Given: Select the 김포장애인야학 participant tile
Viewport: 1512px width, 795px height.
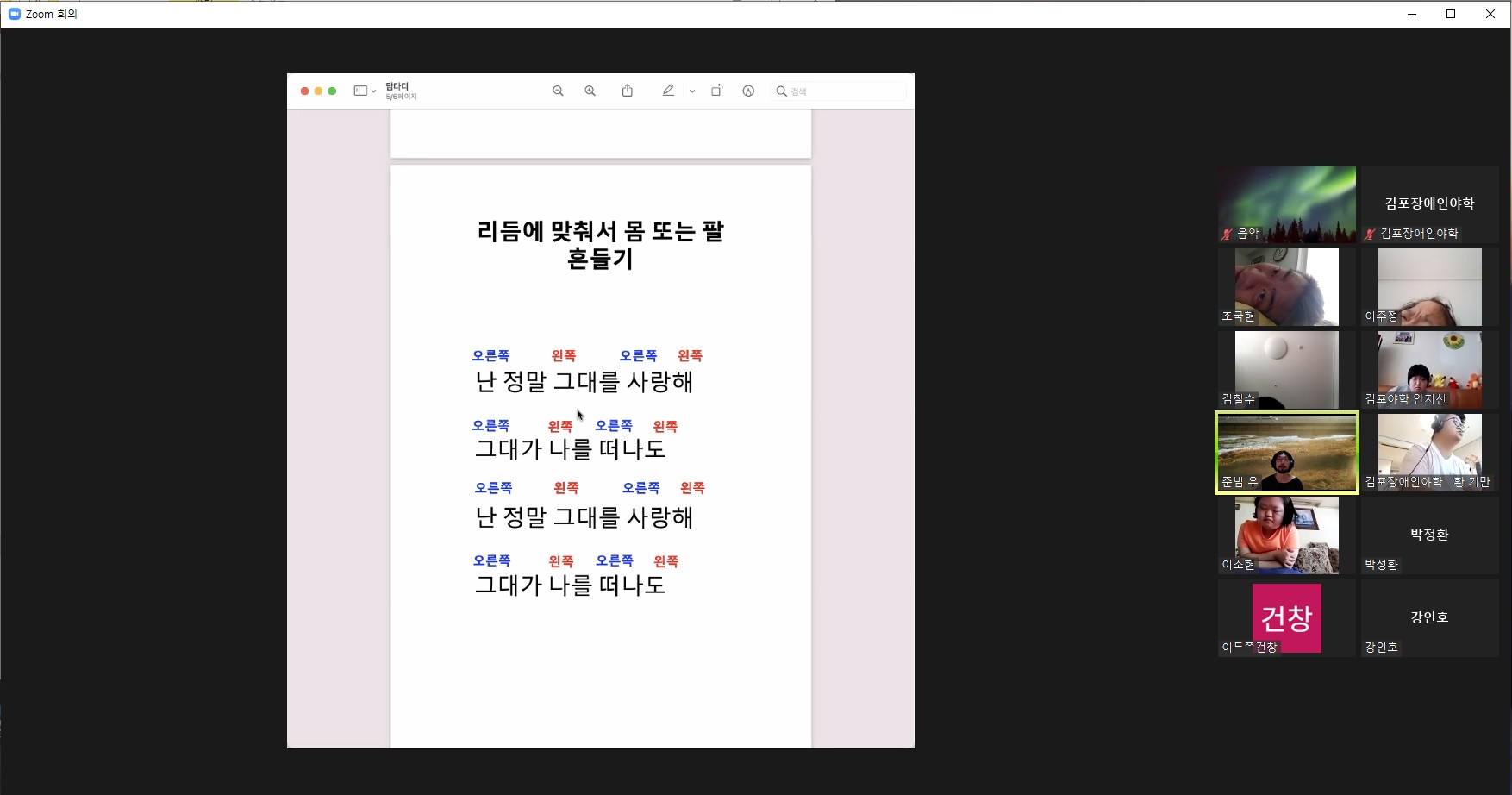Looking at the screenshot, I should tap(1430, 204).
